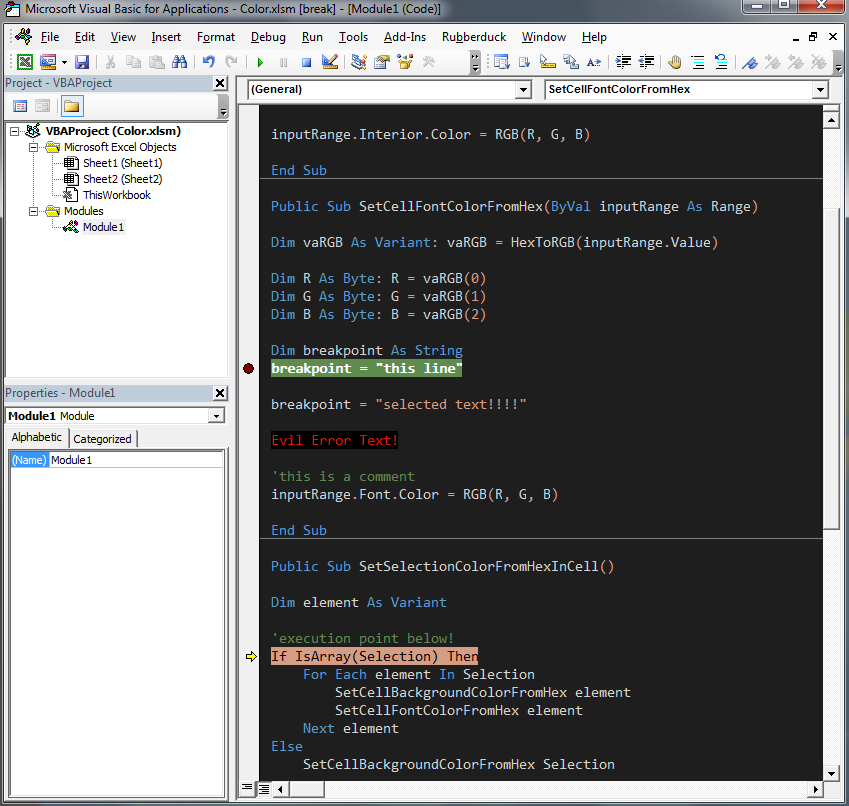The height and width of the screenshot is (806, 849).
Task: Open the (General) object dropdown
Action: (523, 89)
